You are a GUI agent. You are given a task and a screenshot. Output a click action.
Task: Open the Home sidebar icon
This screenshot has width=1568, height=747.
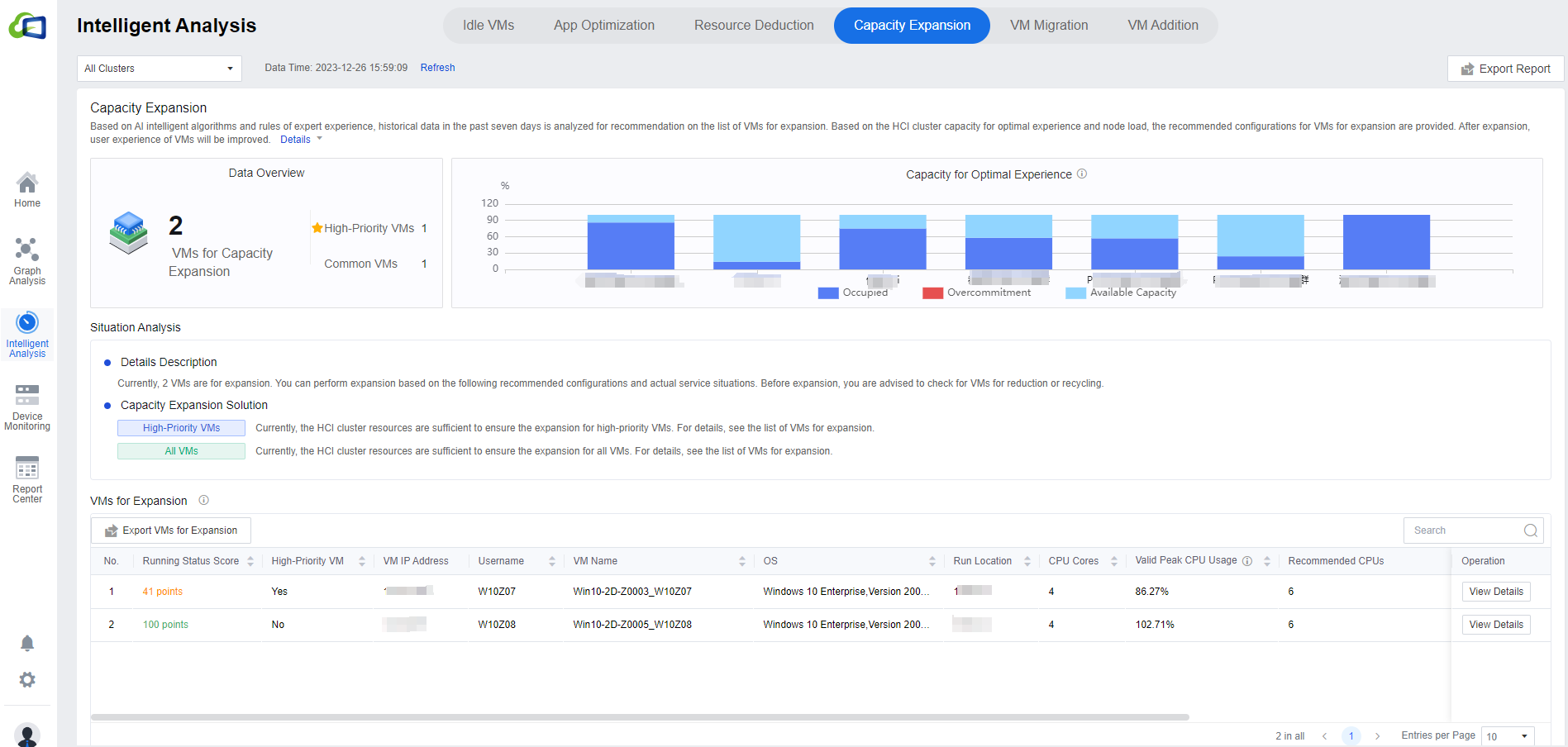click(x=27, y=189)
